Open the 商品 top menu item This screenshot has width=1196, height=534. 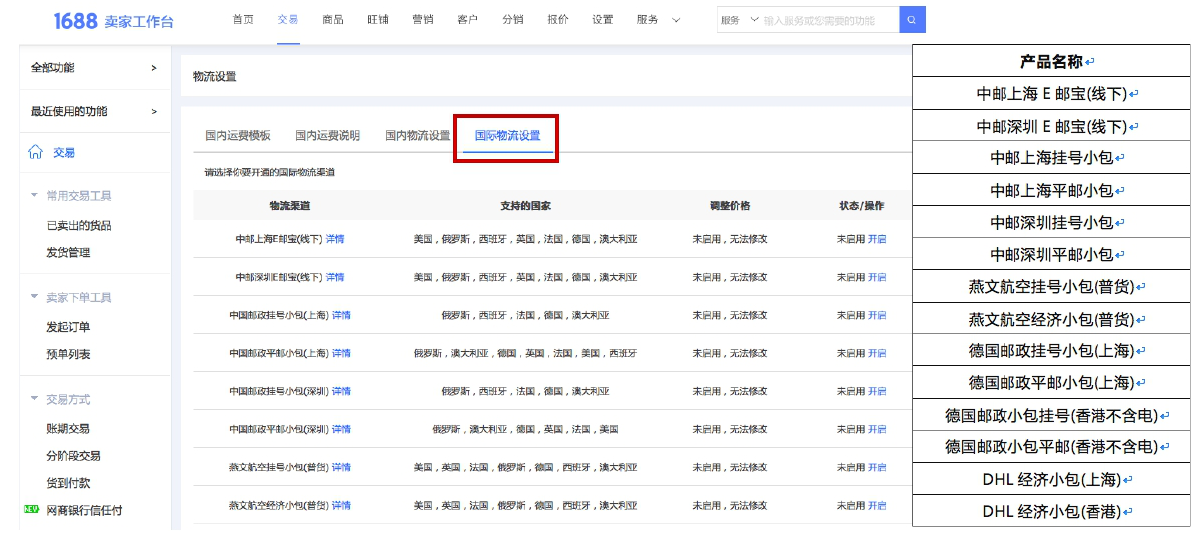click(x=333, y=20)
